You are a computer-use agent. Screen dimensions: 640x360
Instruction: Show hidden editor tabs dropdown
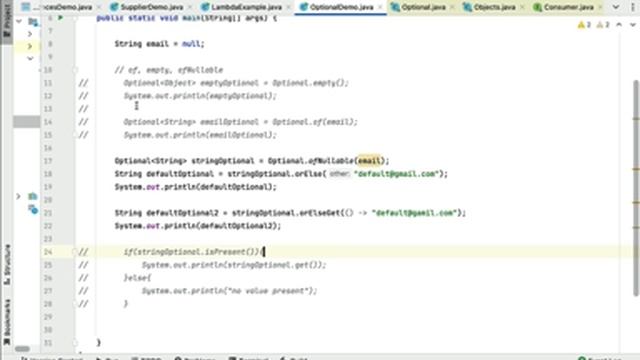tap(616, 7)
